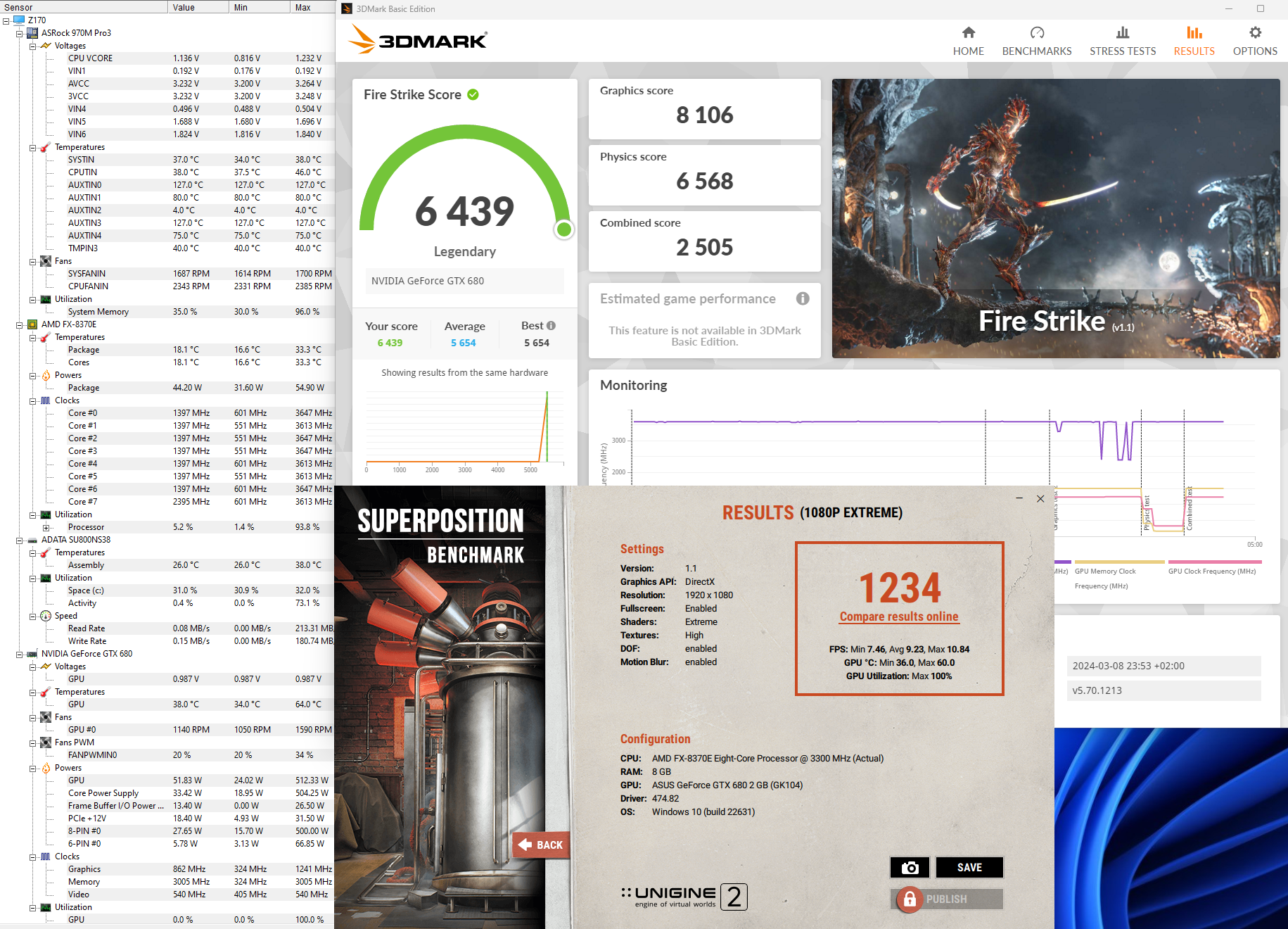
Task: Click the Fire Strike benchmark thumbnail image
Action: click(1056, 218)
